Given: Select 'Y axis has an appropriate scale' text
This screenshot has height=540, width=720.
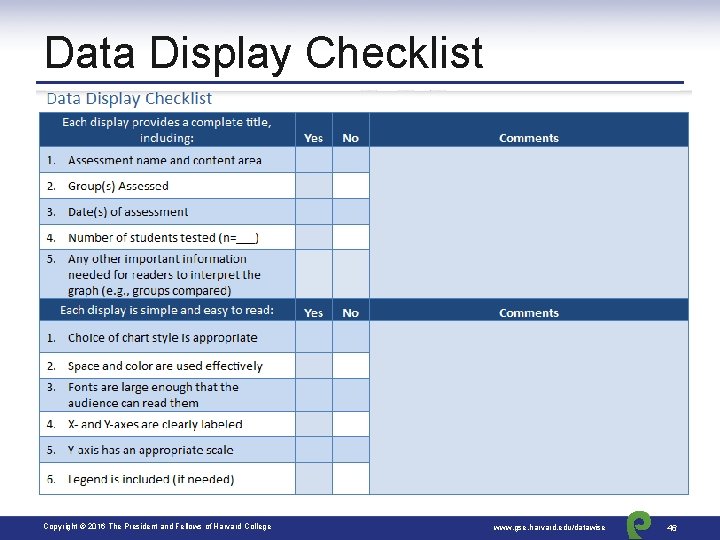Looking at the screenshot, I should (151, 450).
